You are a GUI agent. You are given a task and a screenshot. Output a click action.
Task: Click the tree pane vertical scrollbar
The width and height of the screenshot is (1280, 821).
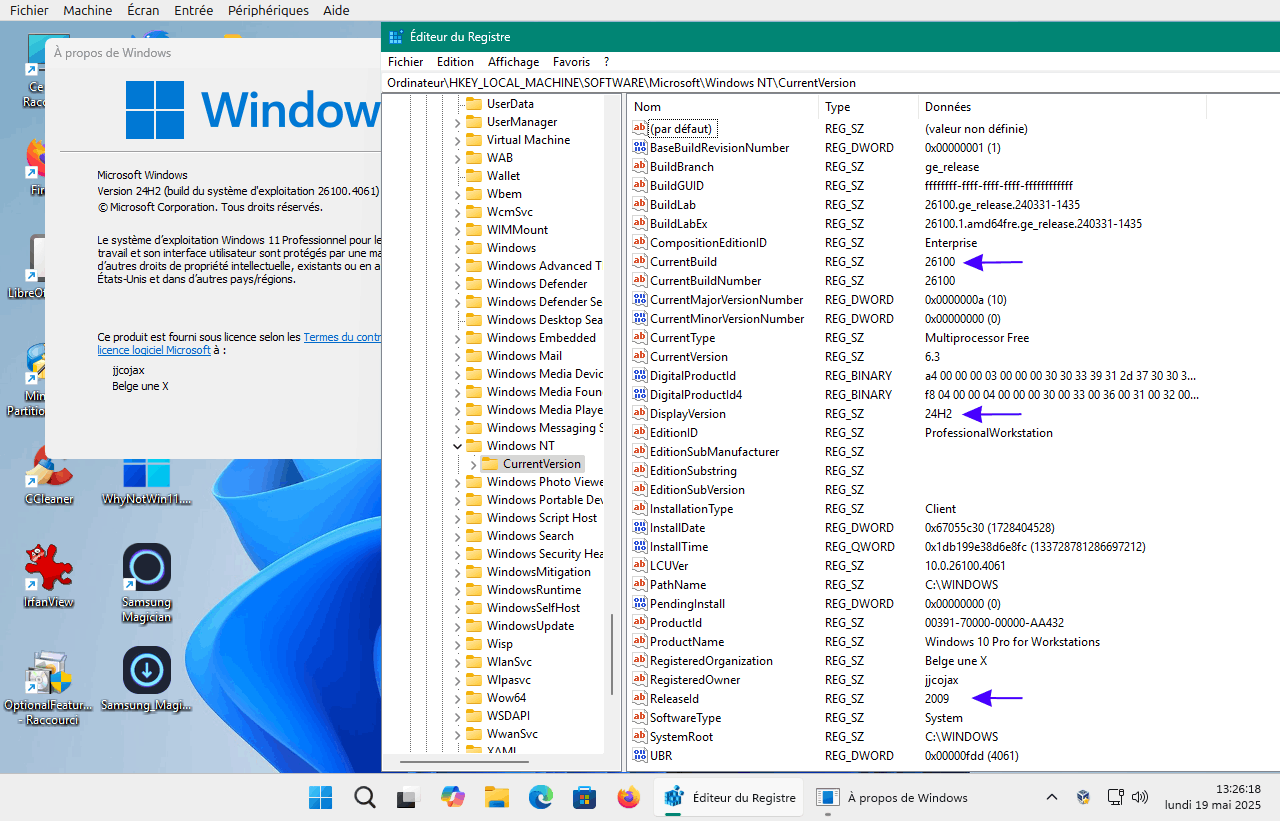click(x=612, y=655)
